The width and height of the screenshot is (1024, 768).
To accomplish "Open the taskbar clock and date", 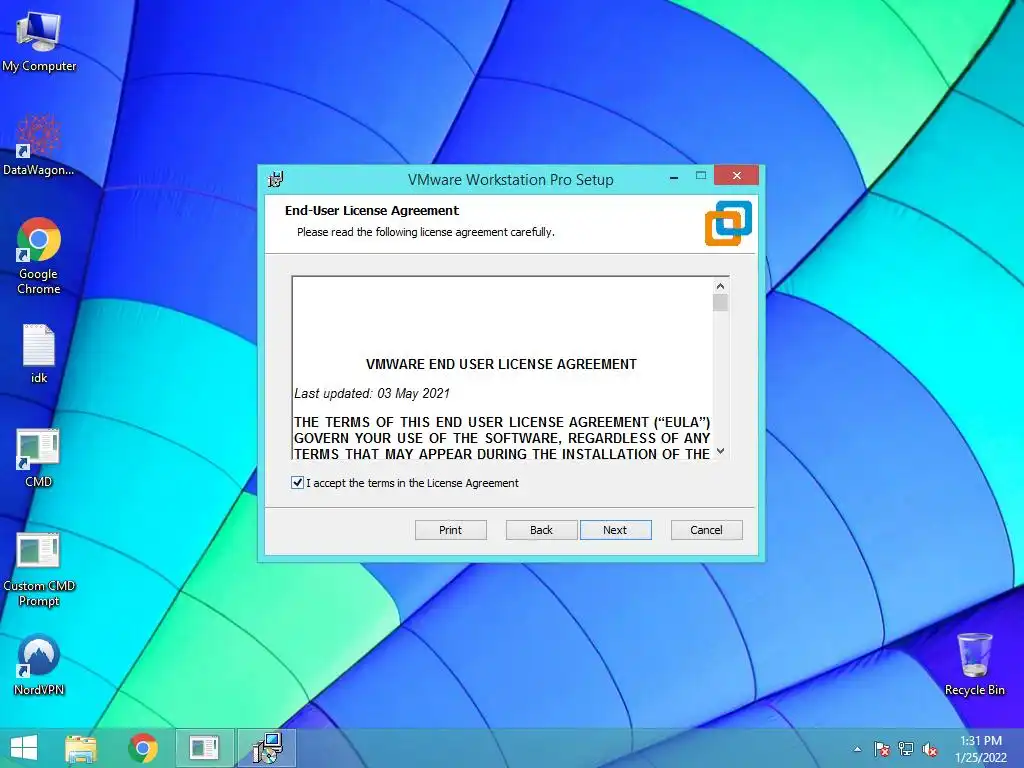I will (980, 749).
